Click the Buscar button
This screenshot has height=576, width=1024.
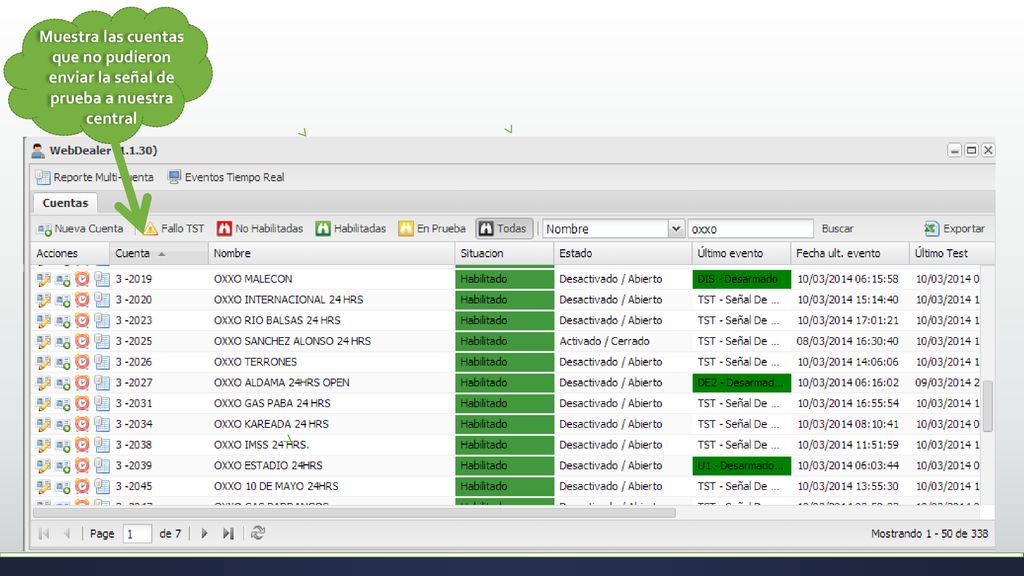coord(837,229)
